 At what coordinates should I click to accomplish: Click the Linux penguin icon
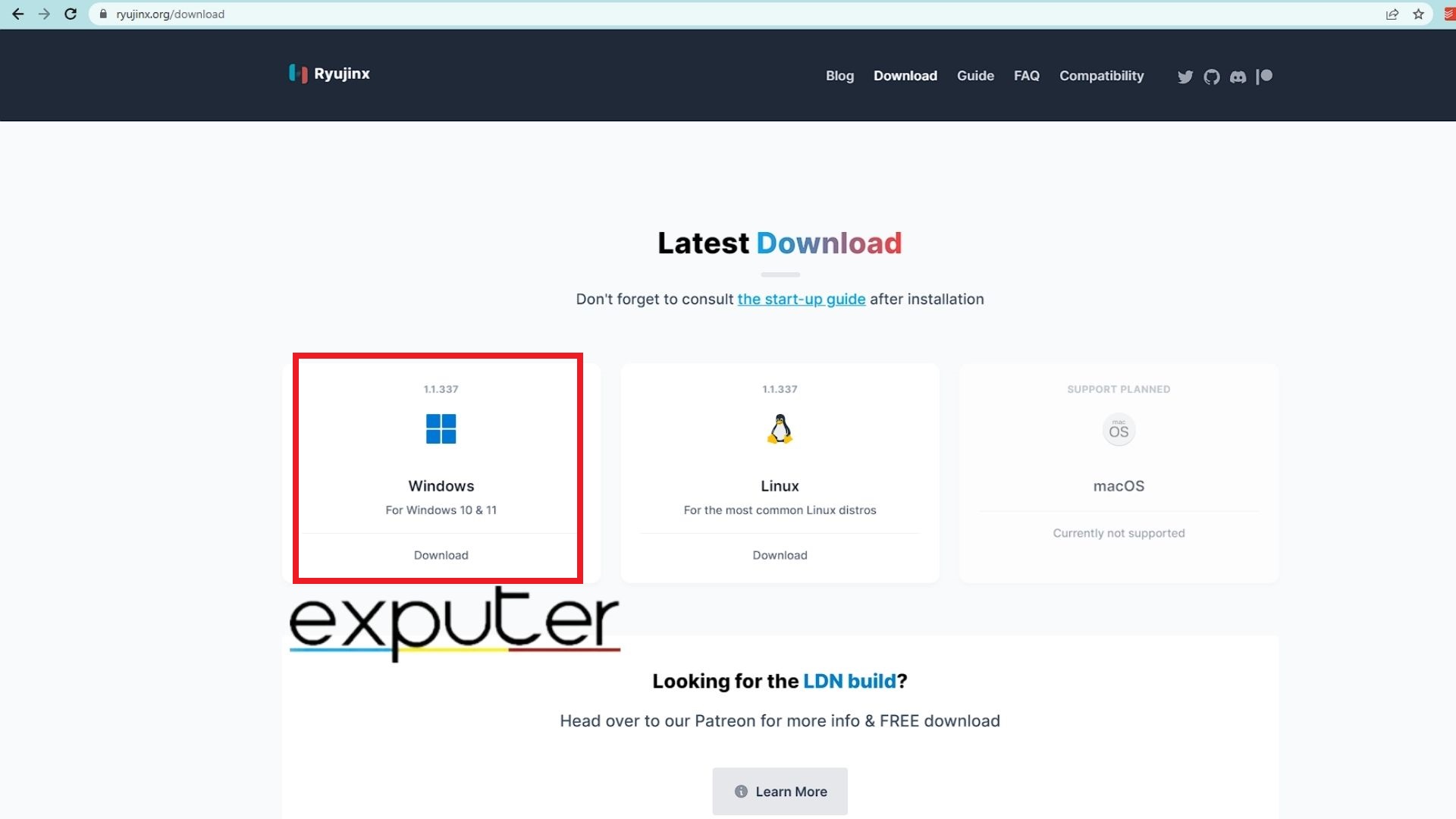pos(780,429)
